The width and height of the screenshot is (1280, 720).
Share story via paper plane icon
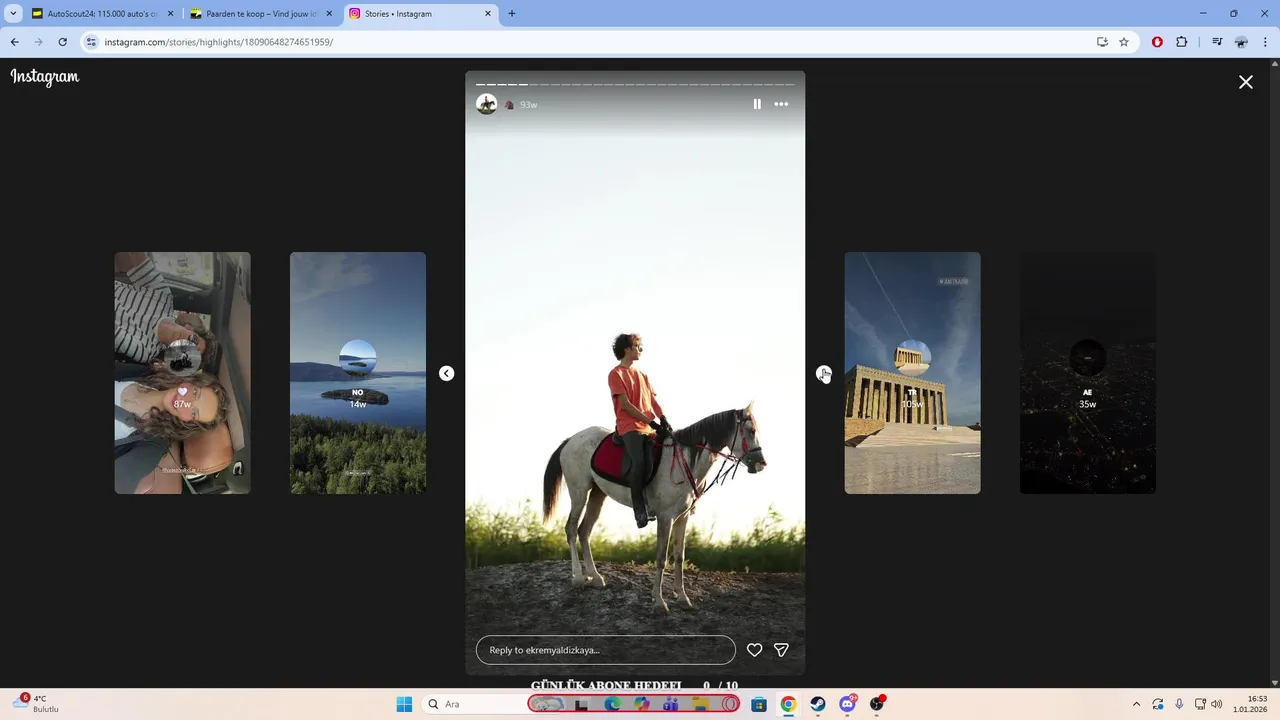782,650
